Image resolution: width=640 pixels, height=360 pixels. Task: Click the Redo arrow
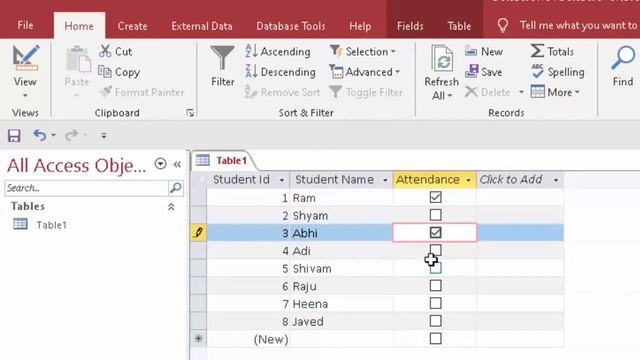pyautogui.click(x=71, y=135)
